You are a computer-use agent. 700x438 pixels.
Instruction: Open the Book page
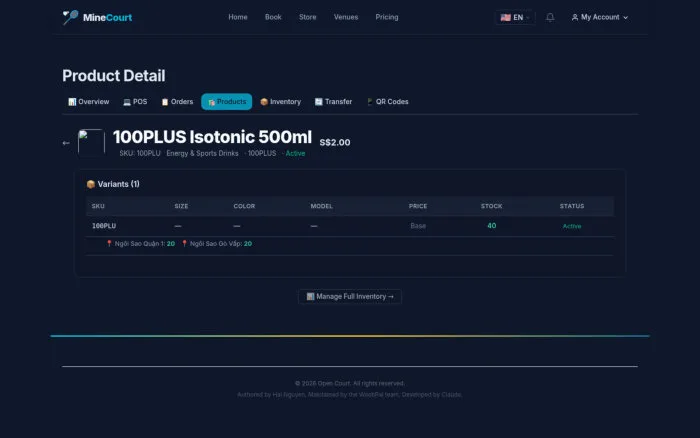point(273,17)
